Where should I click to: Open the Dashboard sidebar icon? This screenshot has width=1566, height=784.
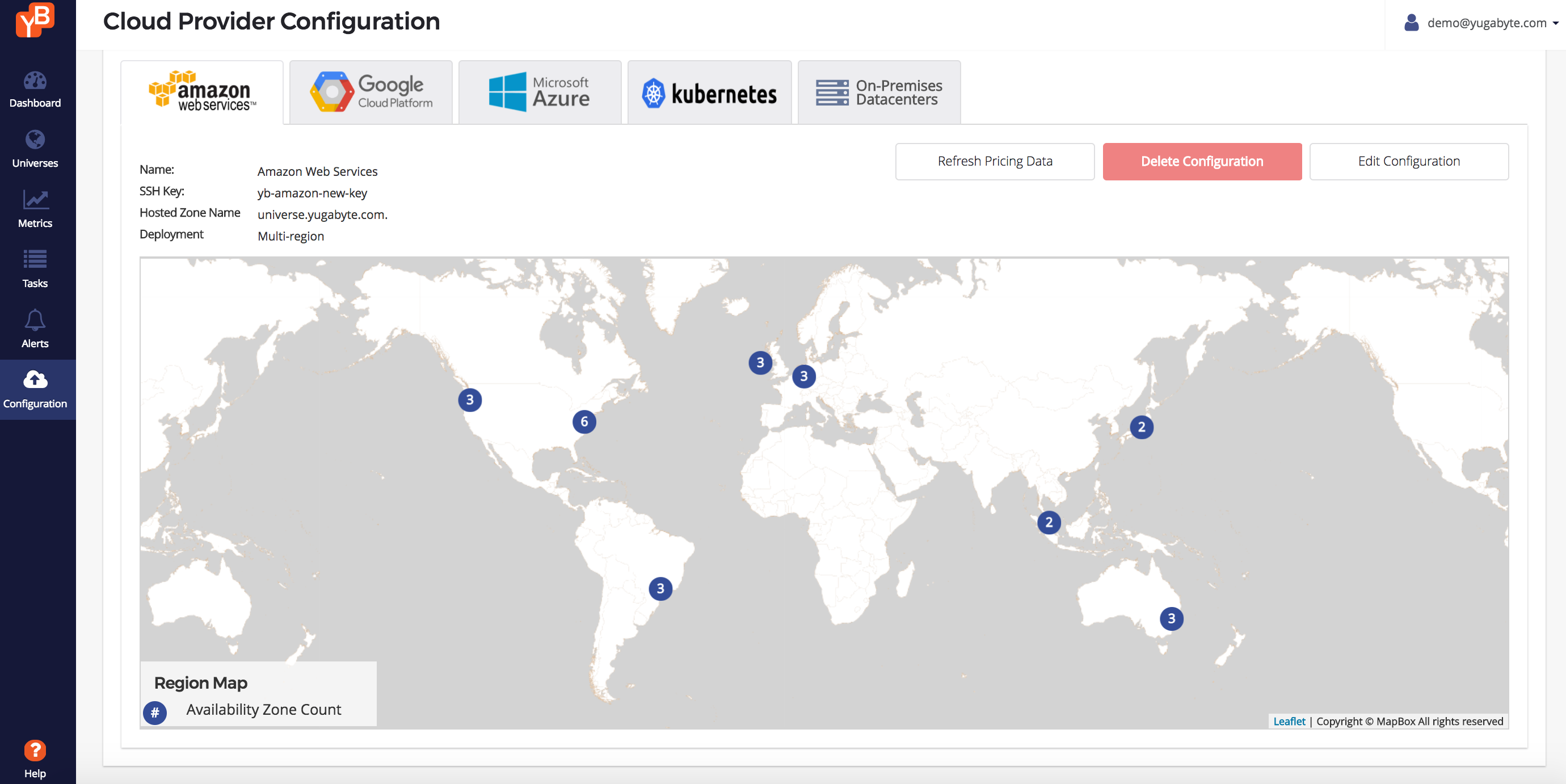click(x=35, y=81)
